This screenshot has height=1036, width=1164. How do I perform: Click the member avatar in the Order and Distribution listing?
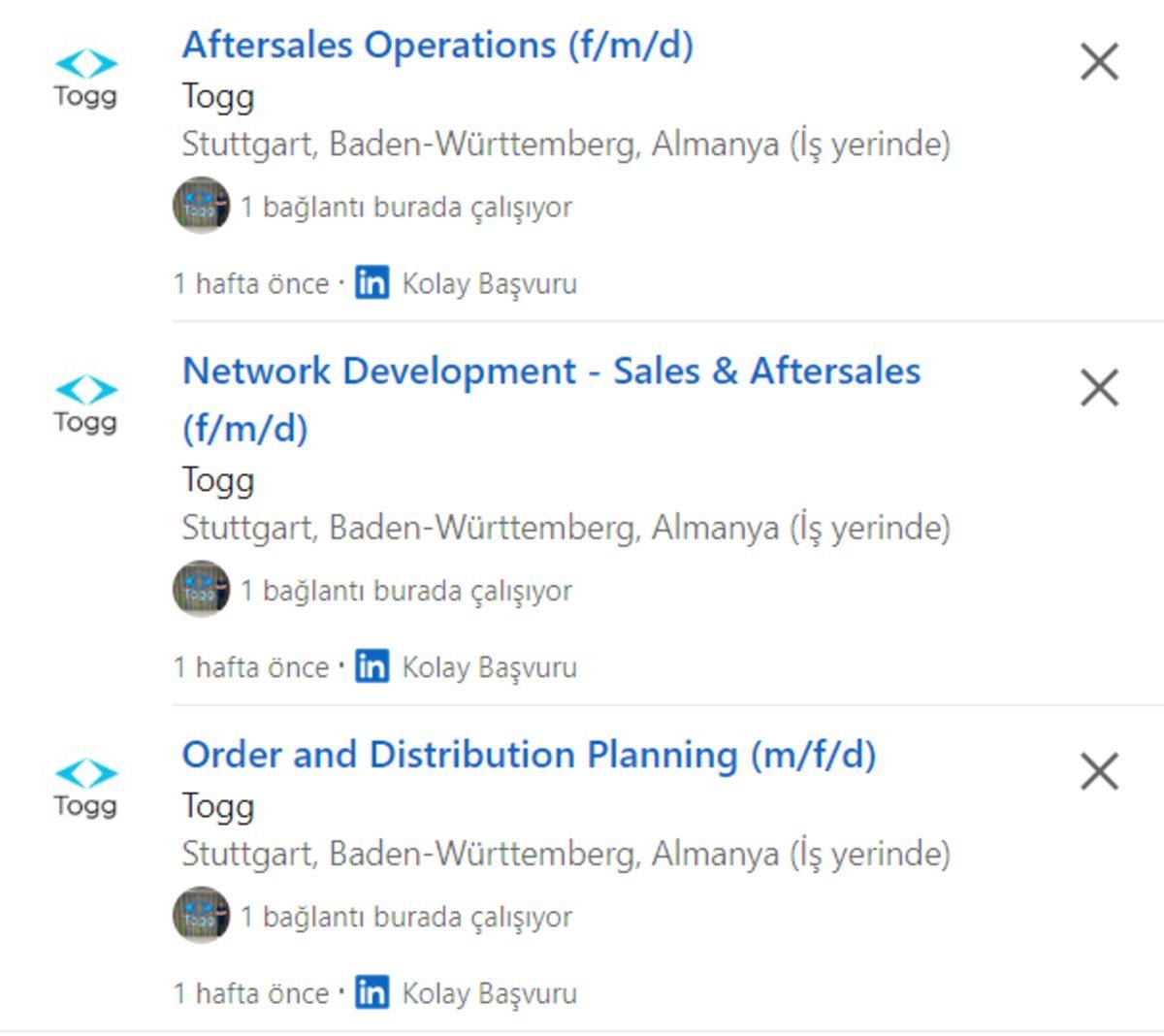[x=201, y=915]
